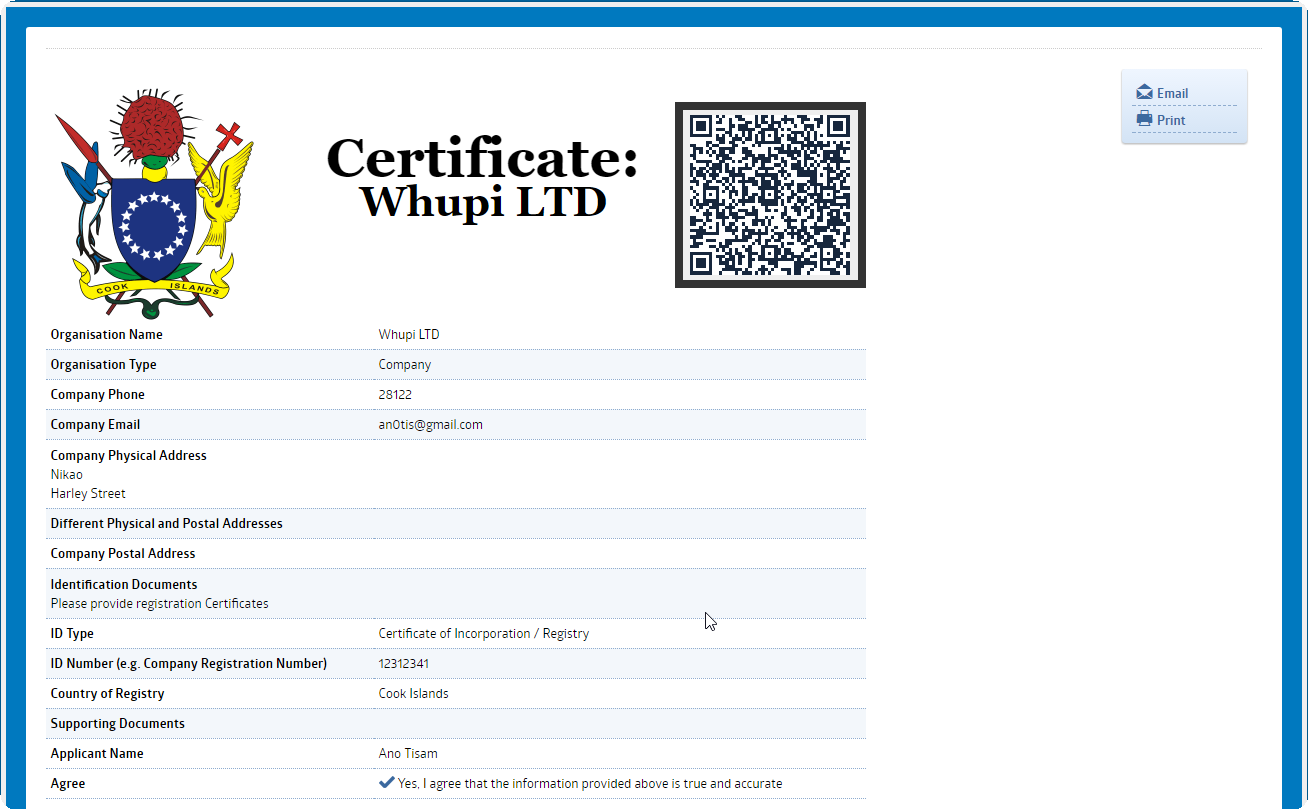Select the Certificate of Incorporation ID Type value
This screenshot has width=1308, height=809.
pyautogui.click(x=483, y=633)
